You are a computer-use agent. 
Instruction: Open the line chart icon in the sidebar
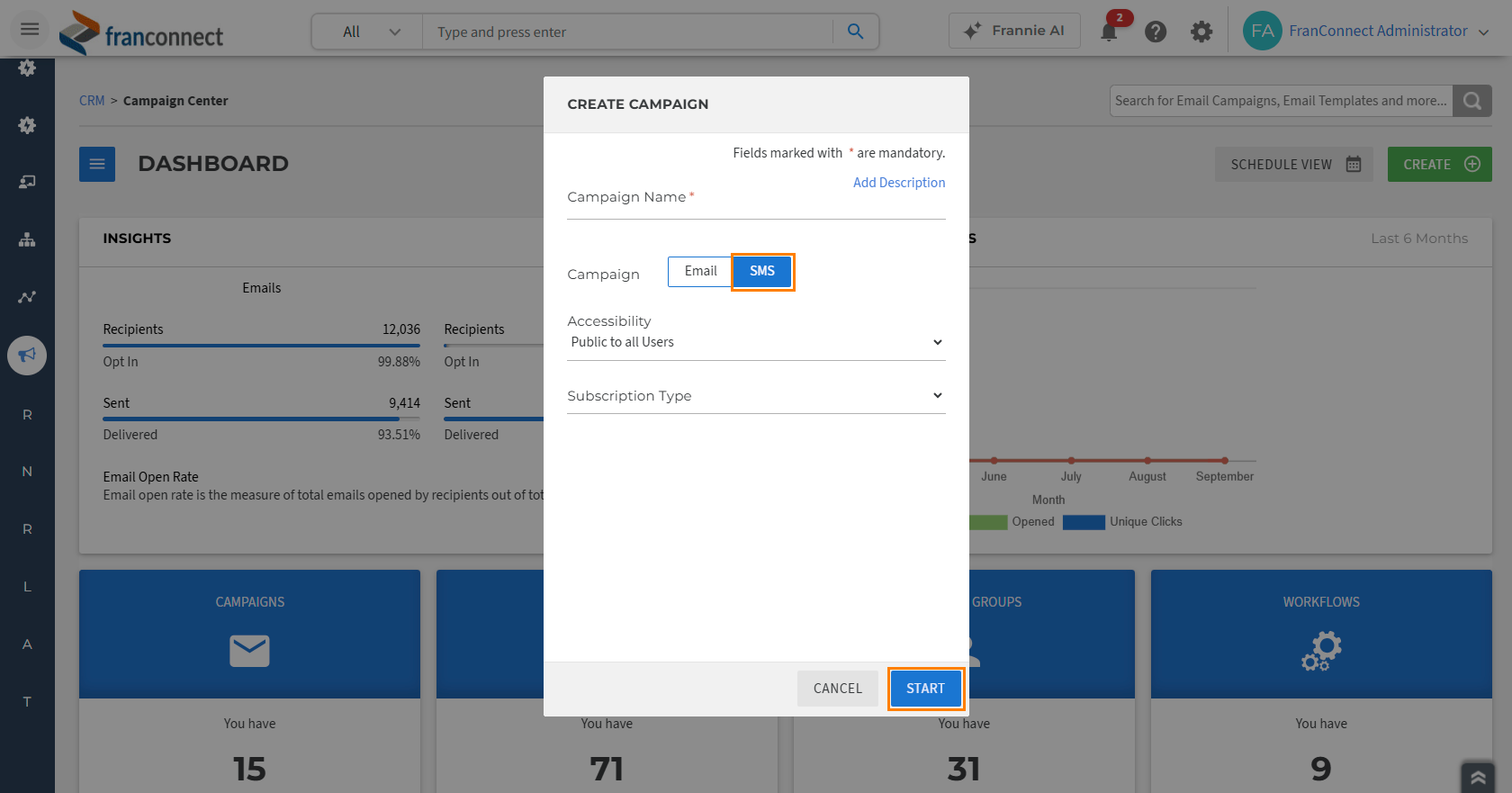pos(27,297)
